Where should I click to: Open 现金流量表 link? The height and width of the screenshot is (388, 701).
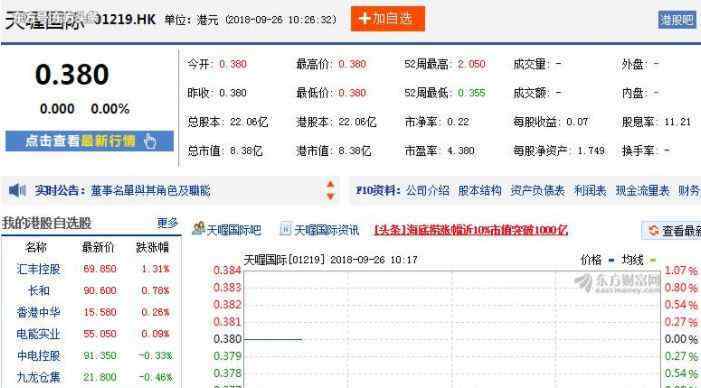tap(642, 191)
